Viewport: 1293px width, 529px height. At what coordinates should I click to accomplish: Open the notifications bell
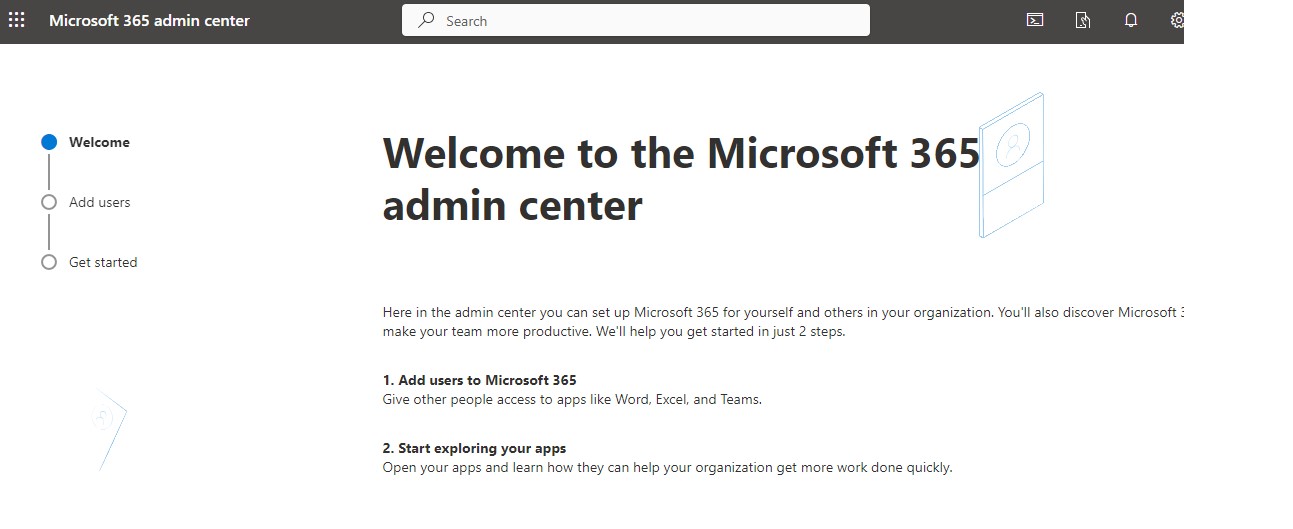point(1131,20)
